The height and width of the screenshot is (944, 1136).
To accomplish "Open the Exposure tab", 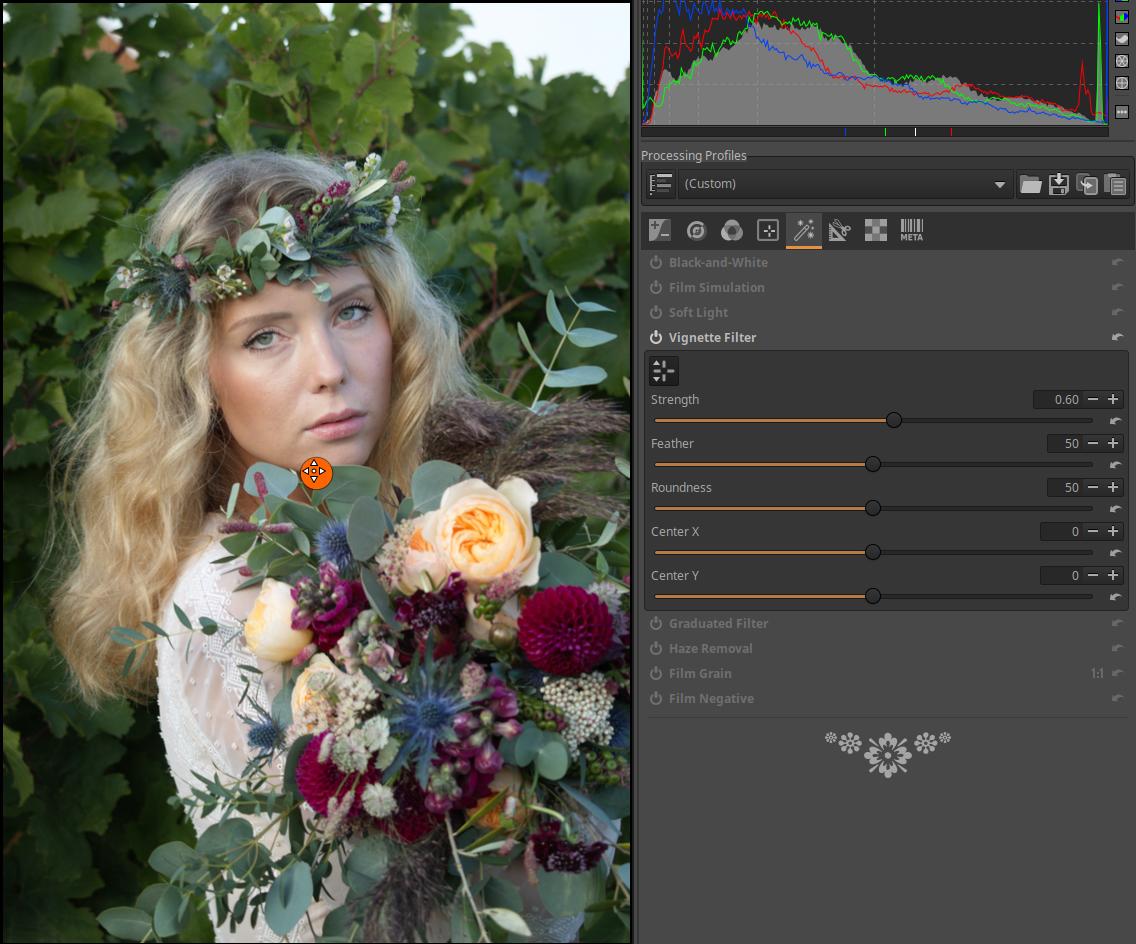I will pyautogui.click(x=659, y=231).
